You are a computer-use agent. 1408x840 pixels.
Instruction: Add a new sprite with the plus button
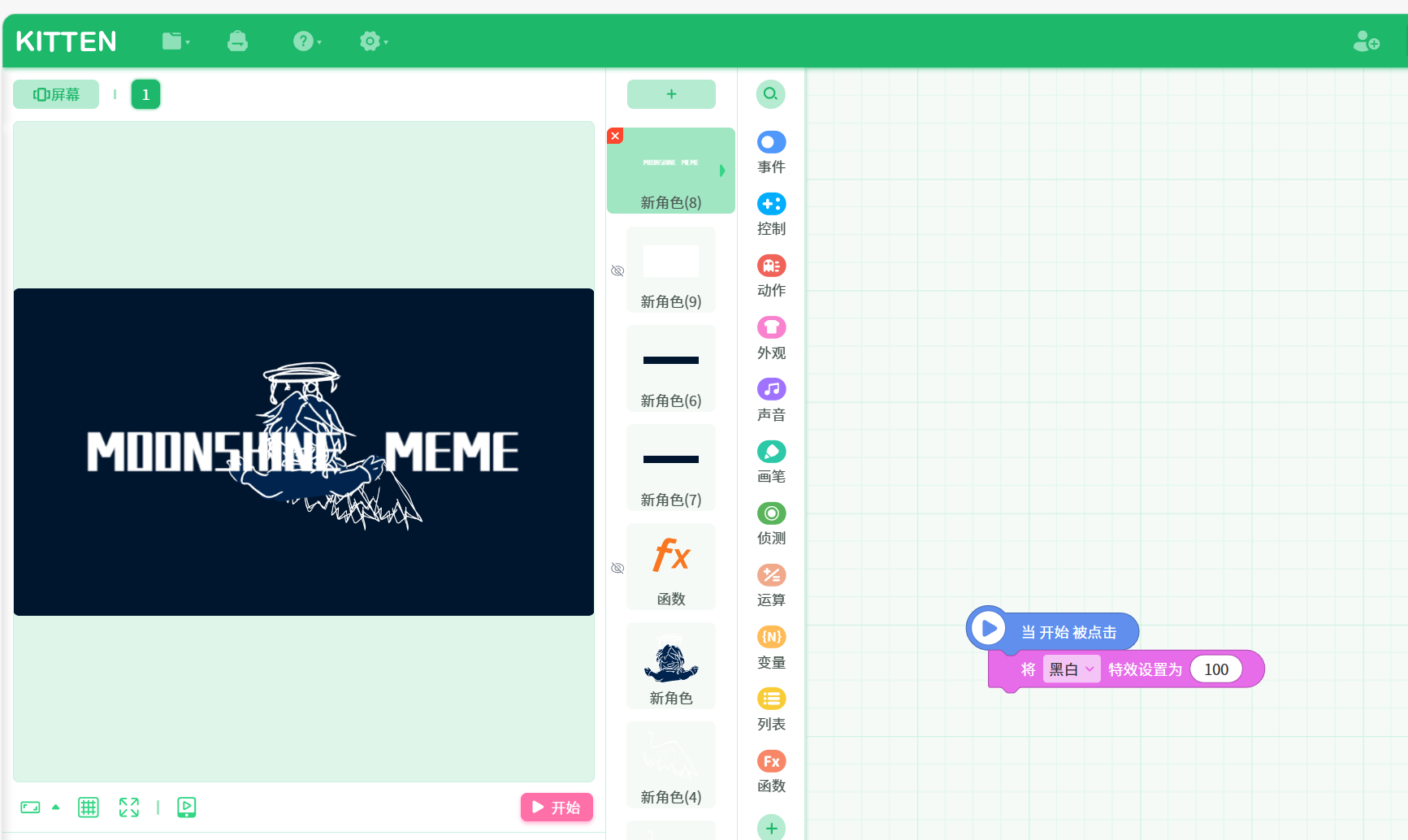(x=671, y=94)
